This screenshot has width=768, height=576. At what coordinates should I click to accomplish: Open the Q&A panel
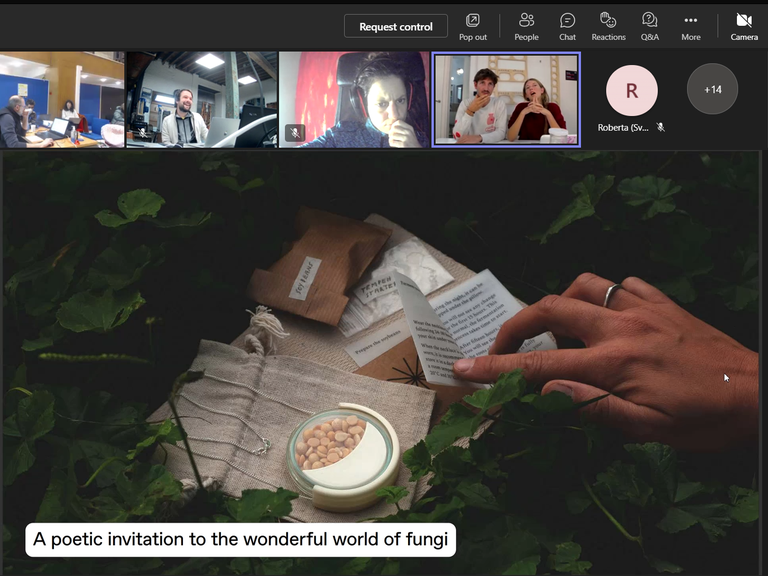pyautogui.click(x=650, y=26)
